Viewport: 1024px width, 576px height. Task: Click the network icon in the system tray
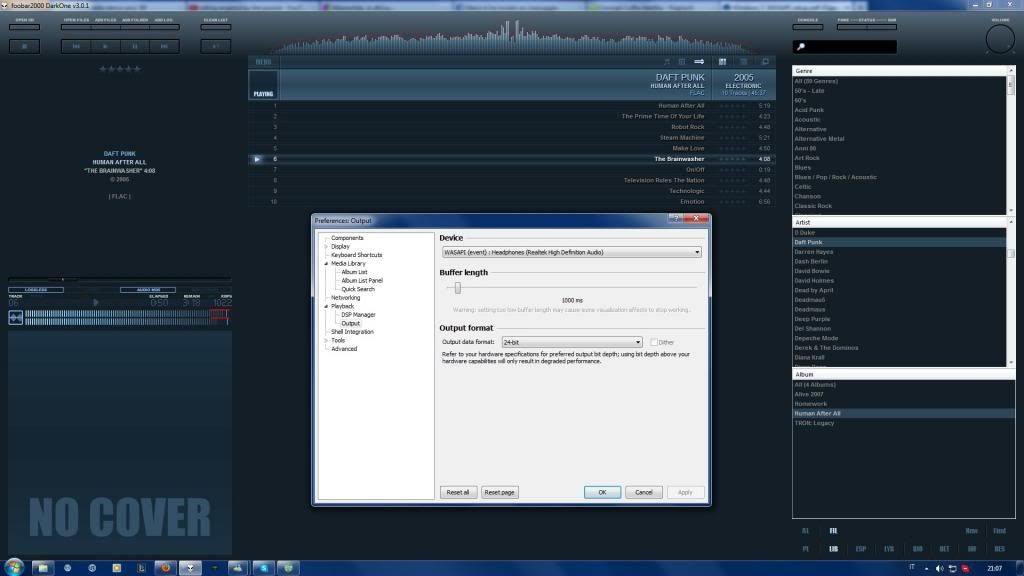tap(952, 568)
